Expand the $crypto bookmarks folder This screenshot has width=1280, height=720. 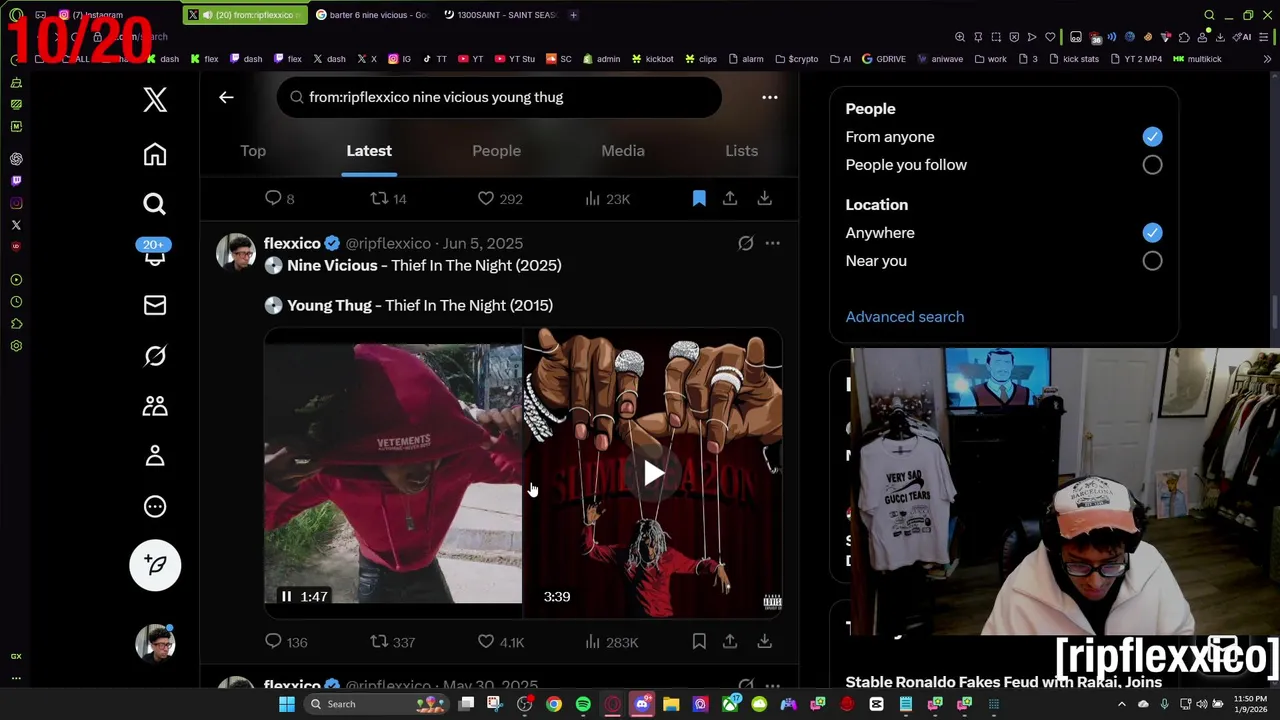pyautogui.click(x=797, y=59)
